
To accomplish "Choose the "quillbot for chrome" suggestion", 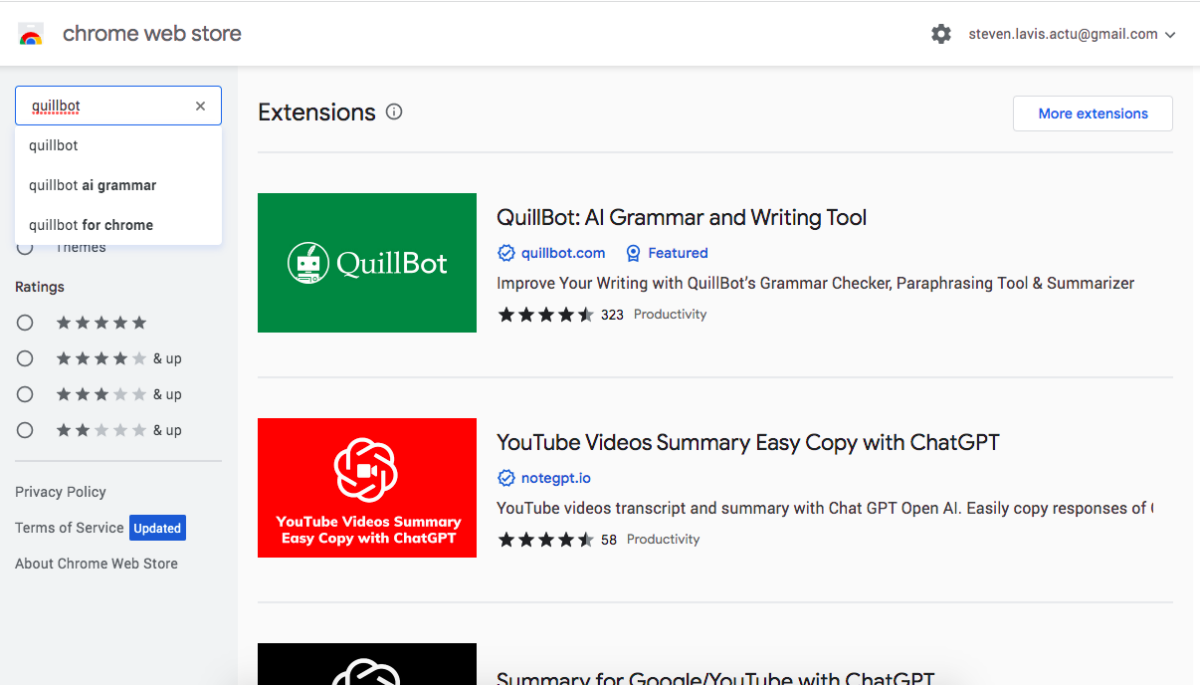I will pyautogui.click(x=91, y=225).
